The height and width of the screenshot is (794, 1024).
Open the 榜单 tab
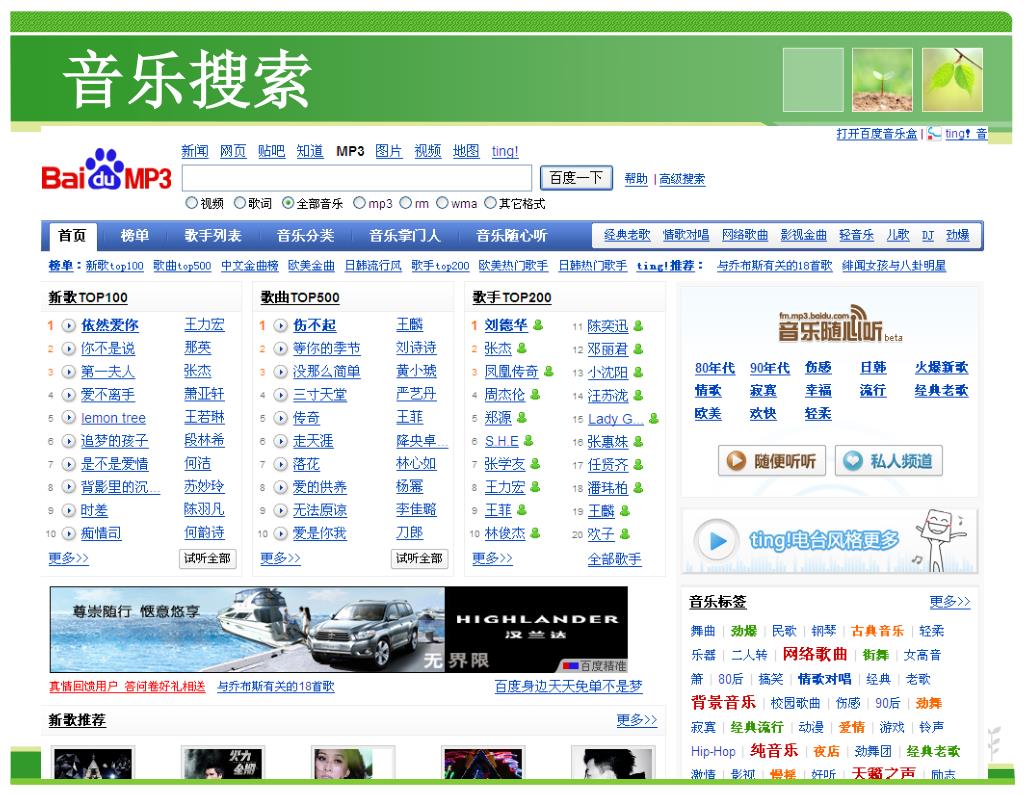pyautogui.click(x=135, y=236)
